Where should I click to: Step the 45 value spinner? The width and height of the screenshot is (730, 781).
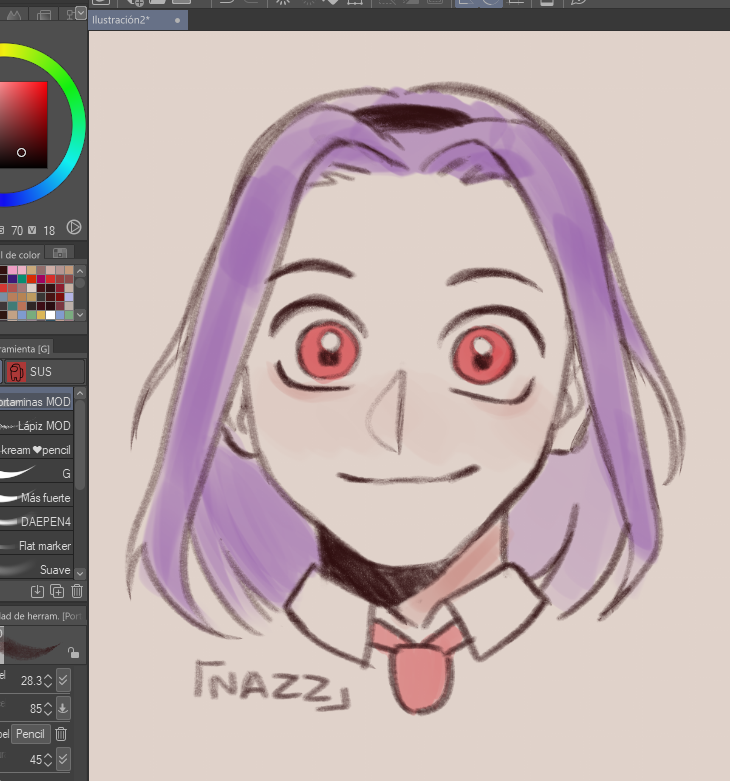point(48,760)
